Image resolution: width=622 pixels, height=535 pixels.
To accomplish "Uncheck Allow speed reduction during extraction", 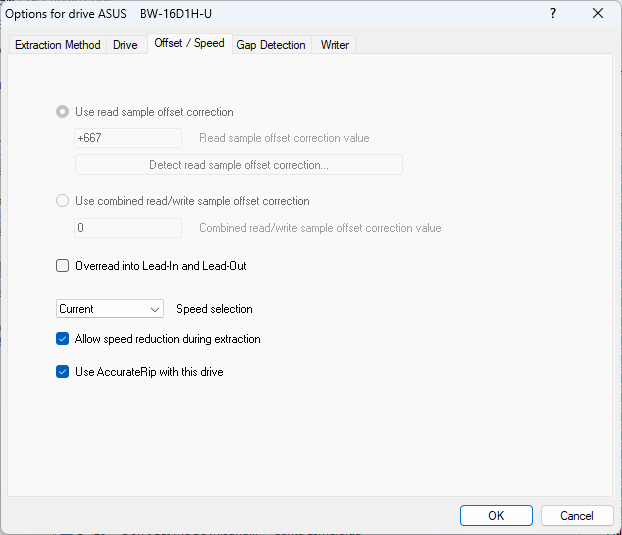I will 62,339.
